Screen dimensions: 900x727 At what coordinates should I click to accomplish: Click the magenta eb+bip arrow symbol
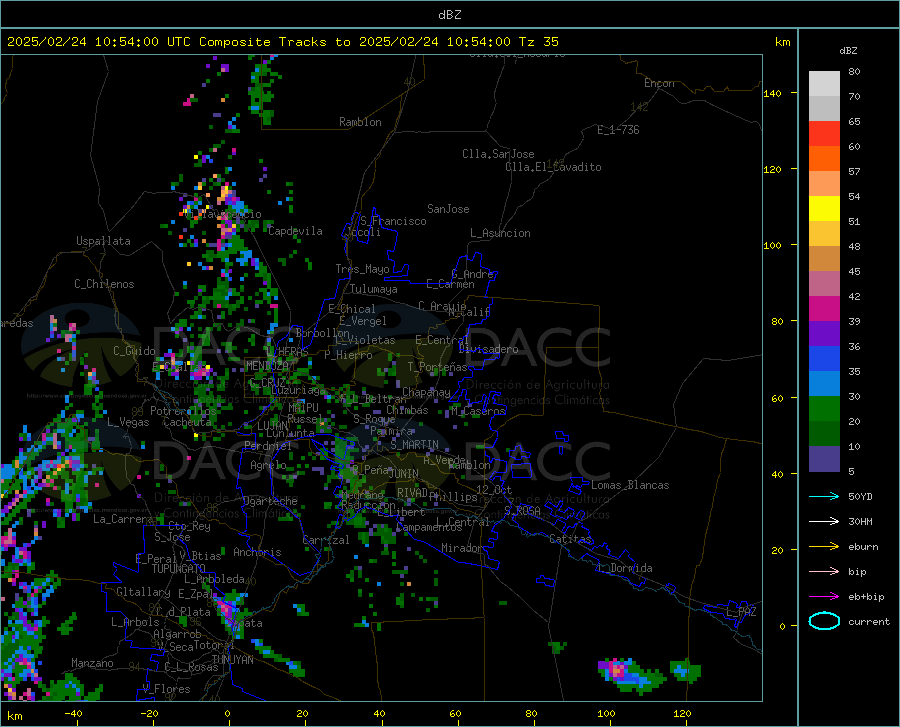pos(824,597)
